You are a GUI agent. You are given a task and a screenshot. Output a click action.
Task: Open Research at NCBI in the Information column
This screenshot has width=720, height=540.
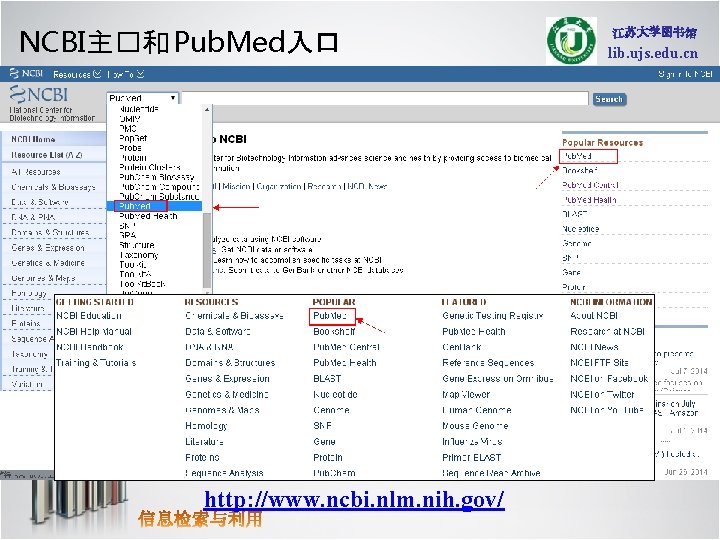[608, 332]
